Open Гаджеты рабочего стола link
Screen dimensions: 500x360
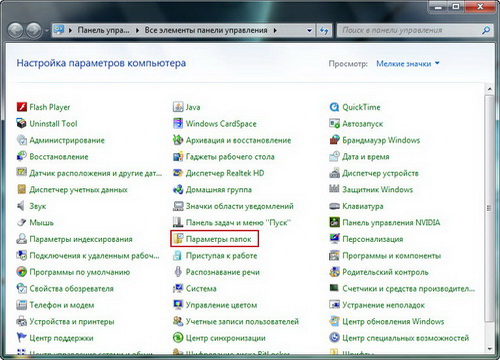click(x=230, y=157)
